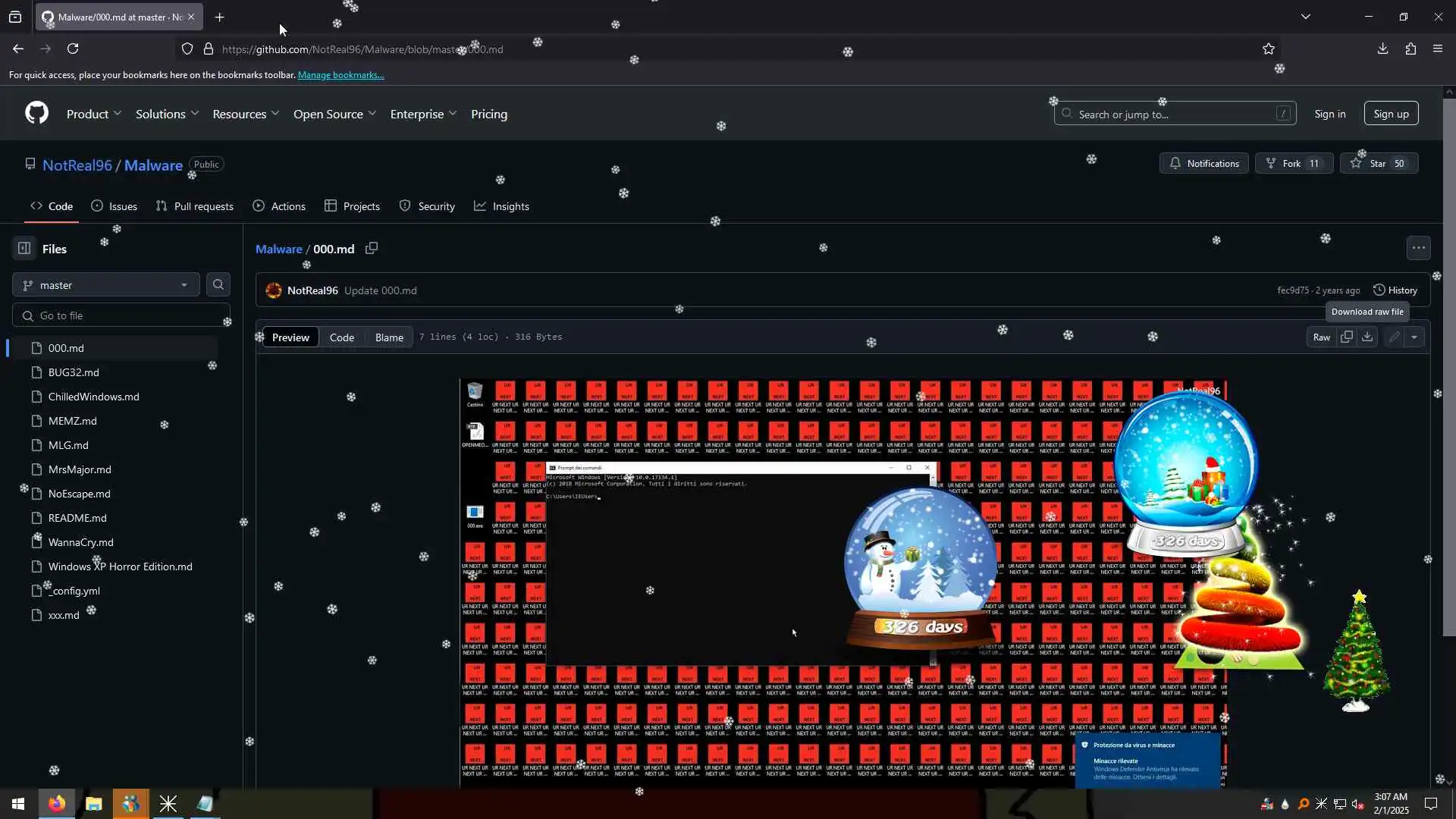Switch to Blame view mode
The height and width of the screenshot is (819, 1456).
389,337
